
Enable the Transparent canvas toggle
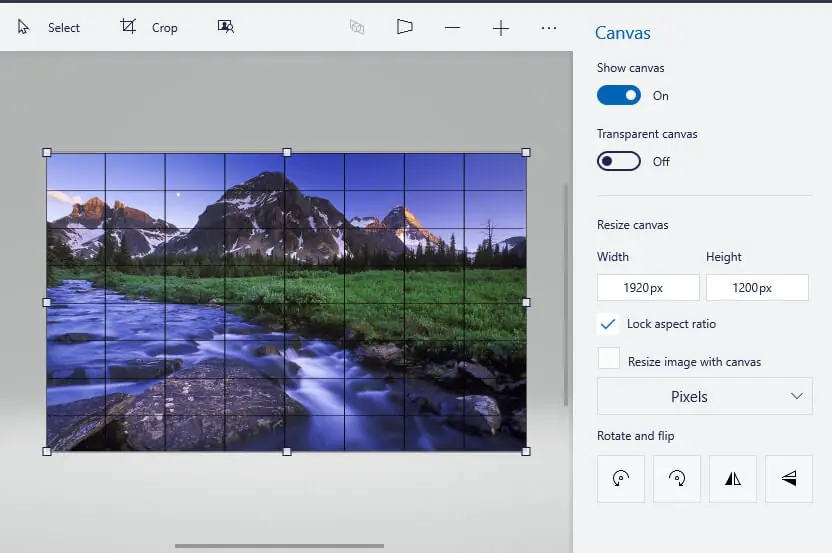click(x=619, y=161)
